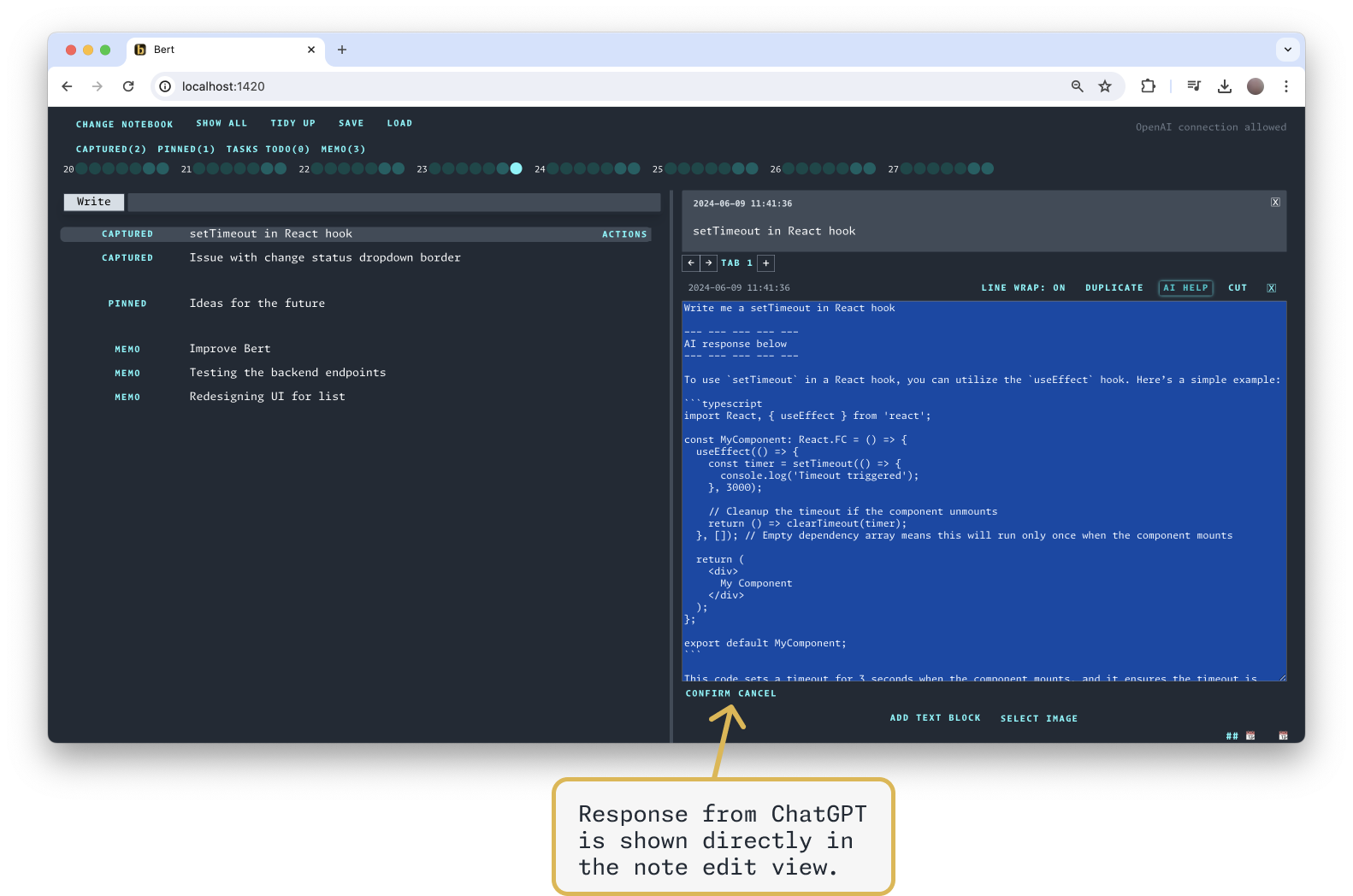This screenshot has height=896, width=1353.
Task: Open a new browser tab with plus
Action: tap(342, 50)
